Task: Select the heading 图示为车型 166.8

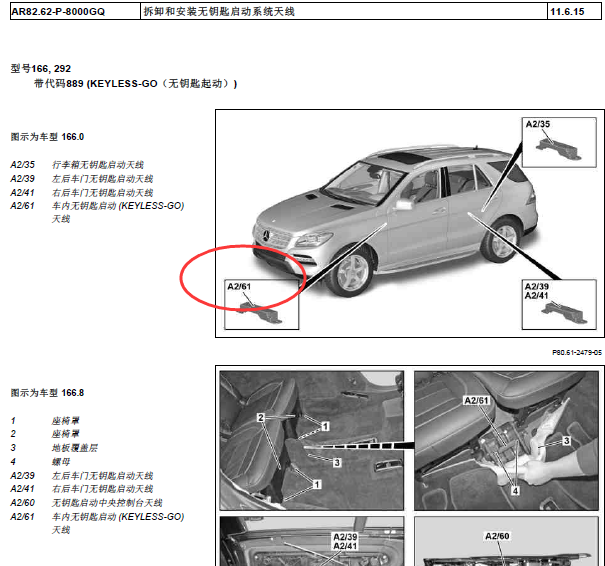Action: (x=47, y=393)
